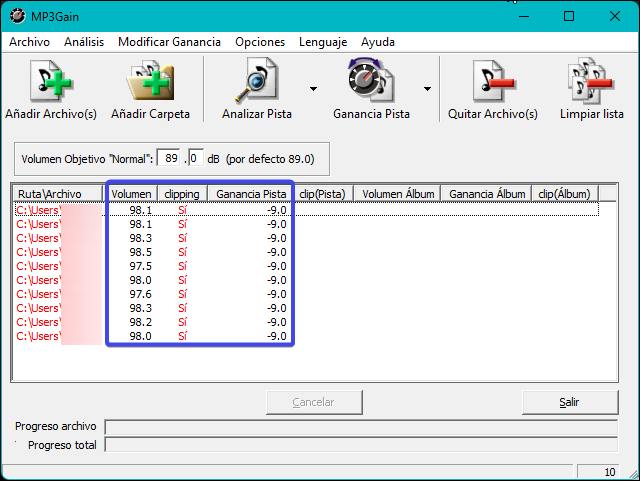Open the Análisis menu
The image size is (640, 481).
coord(84,42)
